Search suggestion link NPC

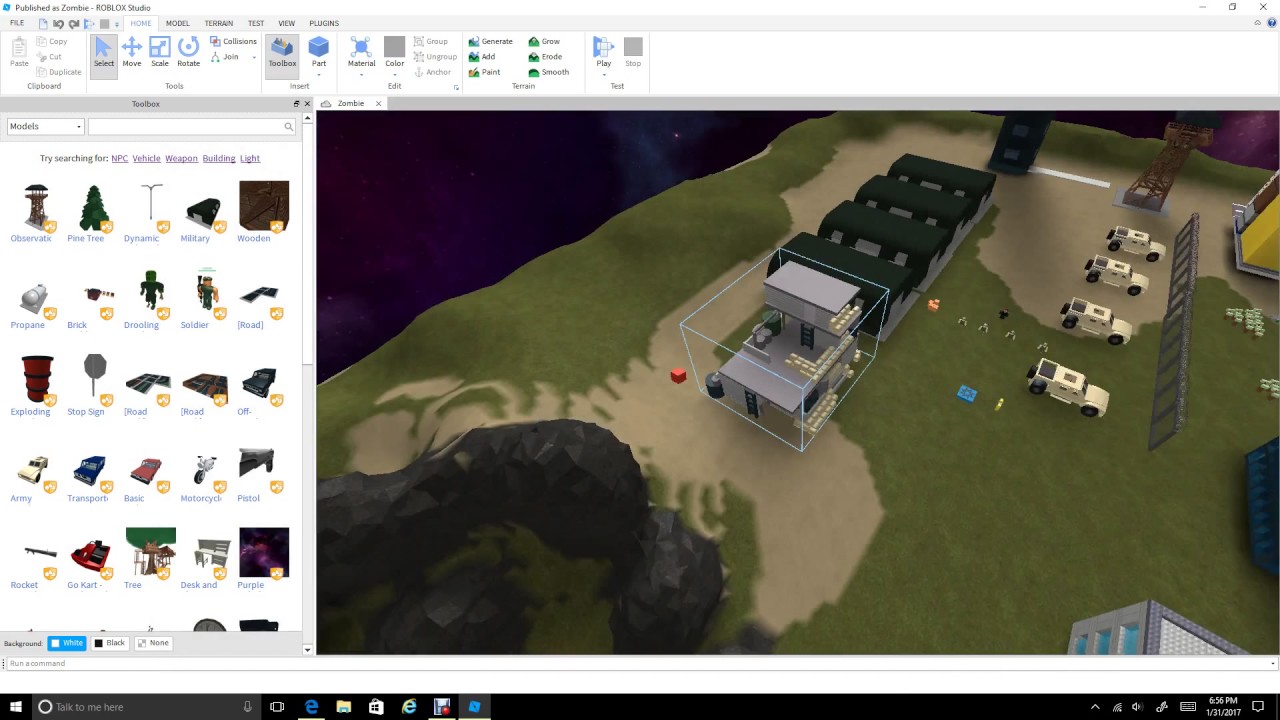119,158
